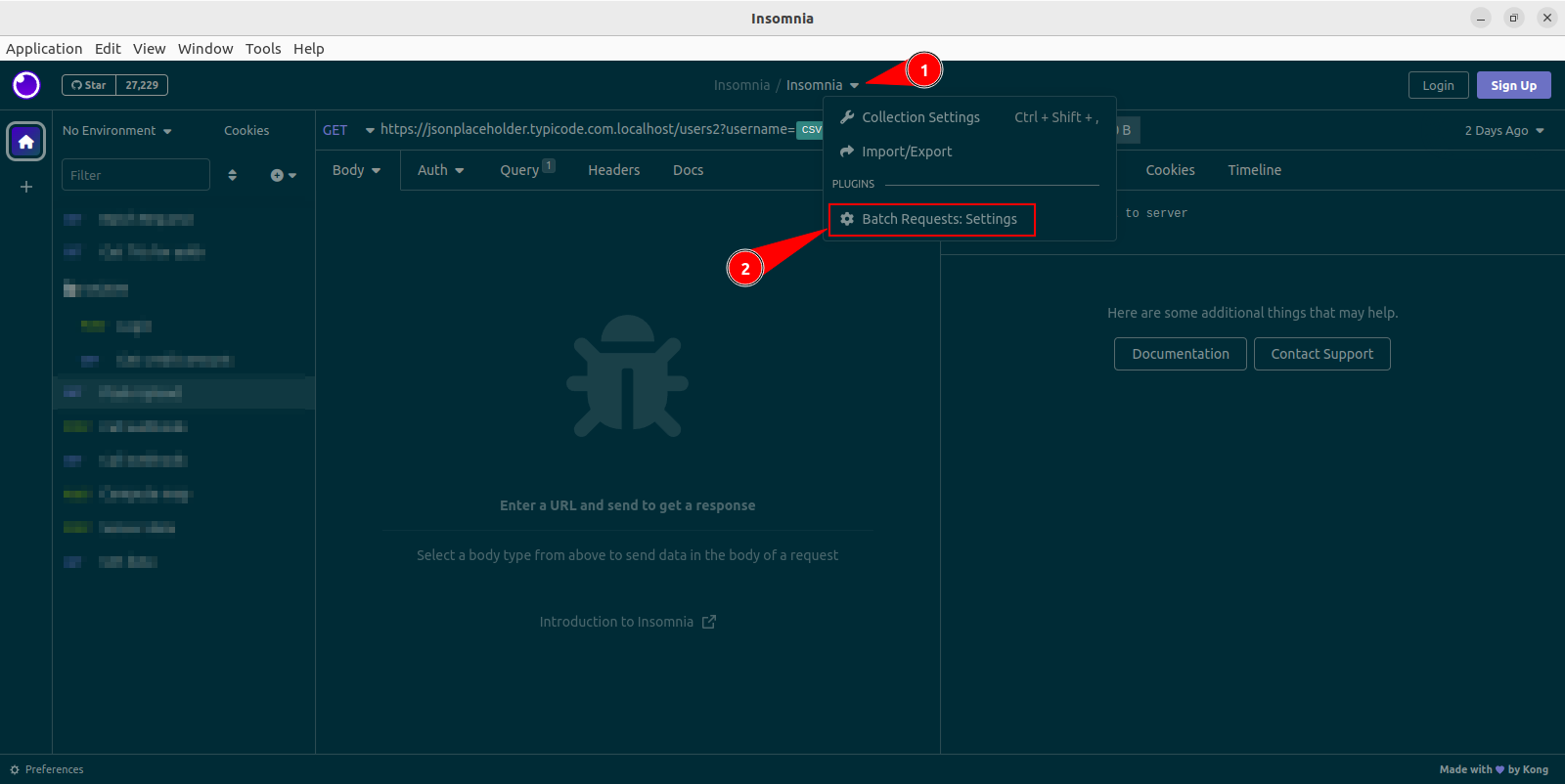Switch to the Docs tab

(689, 170)
